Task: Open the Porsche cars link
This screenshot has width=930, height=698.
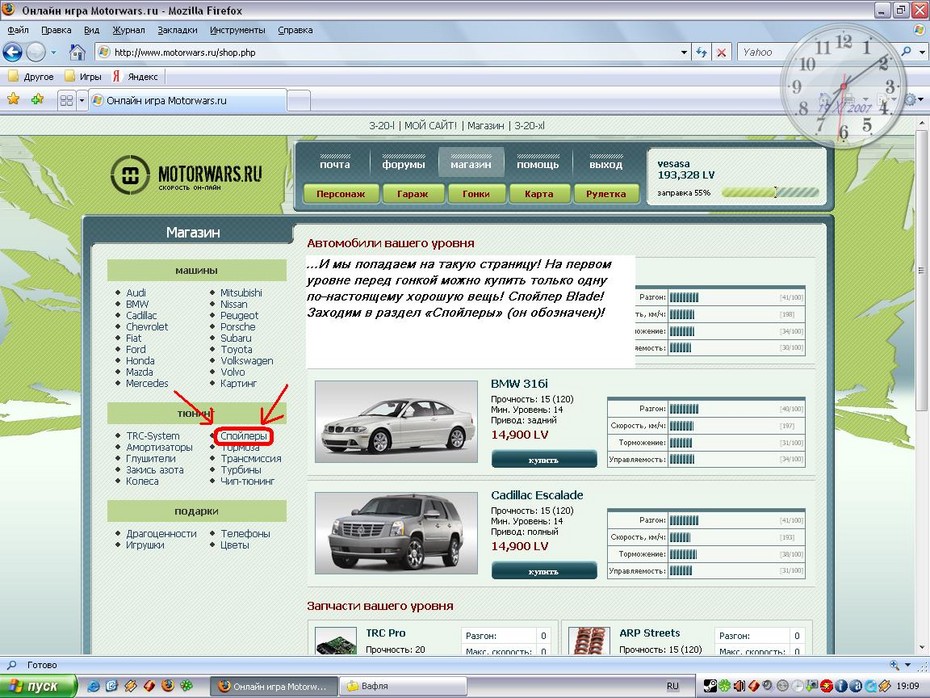Action: (238, 327)
